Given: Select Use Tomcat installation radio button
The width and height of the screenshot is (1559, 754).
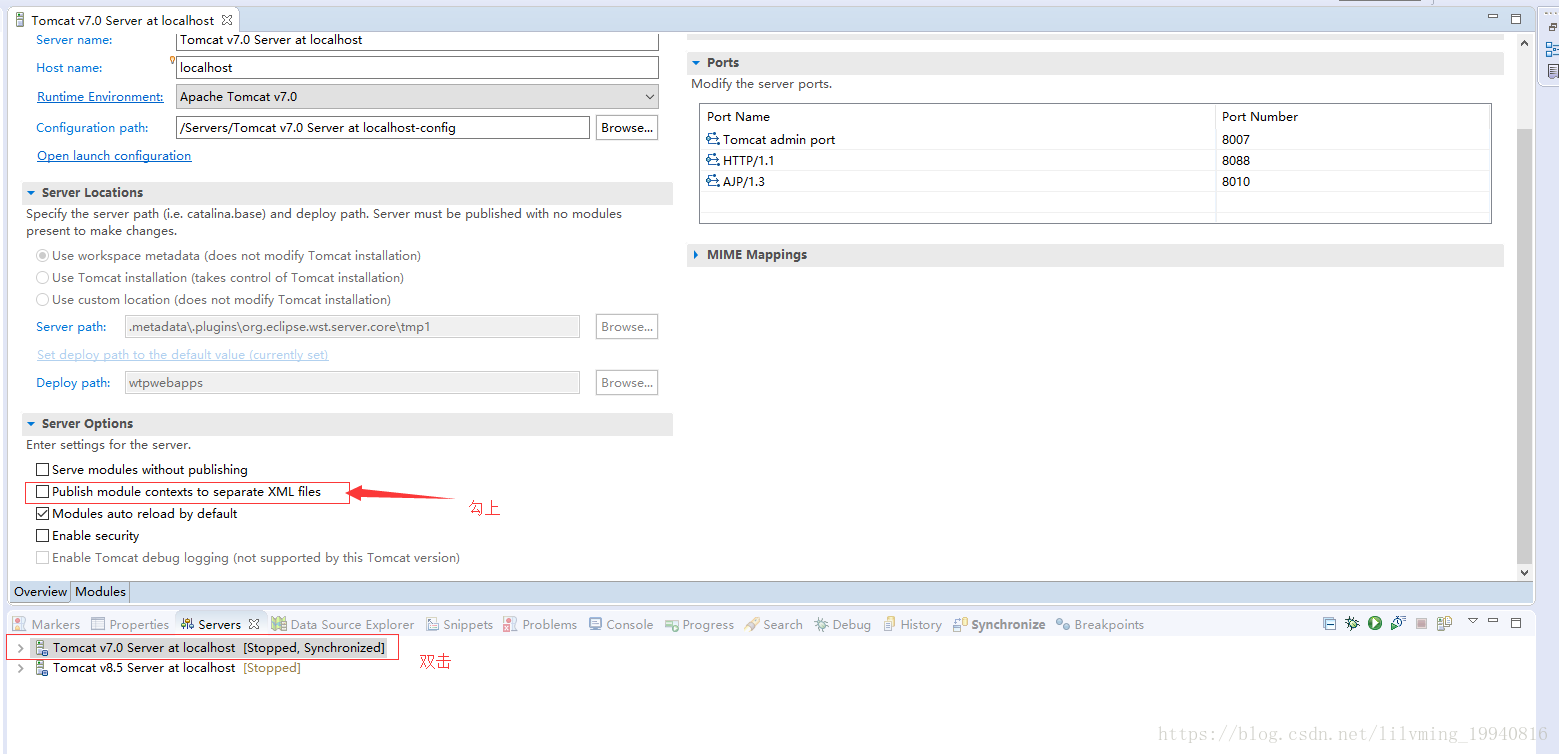Looking at the screenshot, I should click(x=43, y=278).
